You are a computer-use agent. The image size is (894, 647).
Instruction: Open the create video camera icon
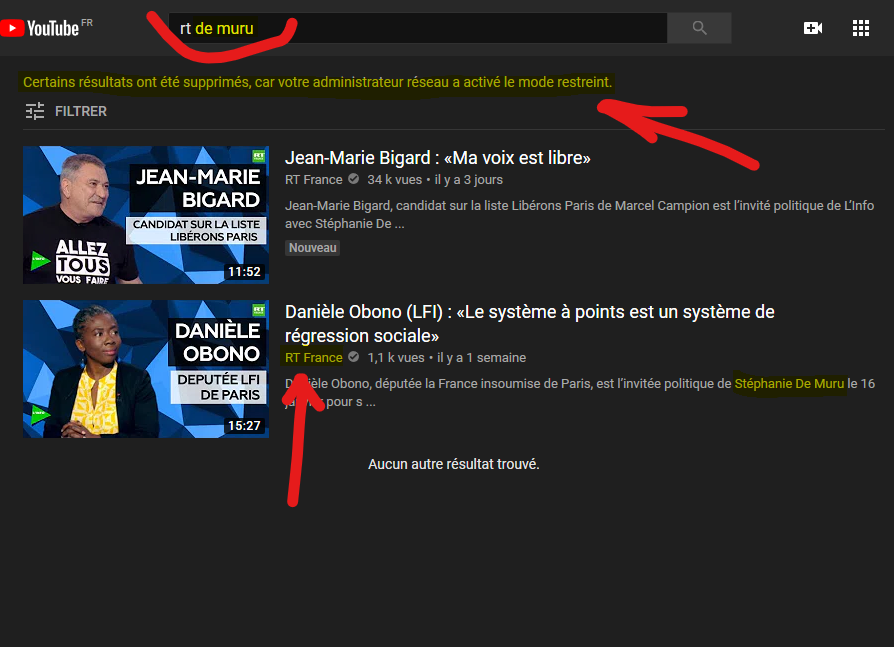pyautogui.click(x=812, y=28)
